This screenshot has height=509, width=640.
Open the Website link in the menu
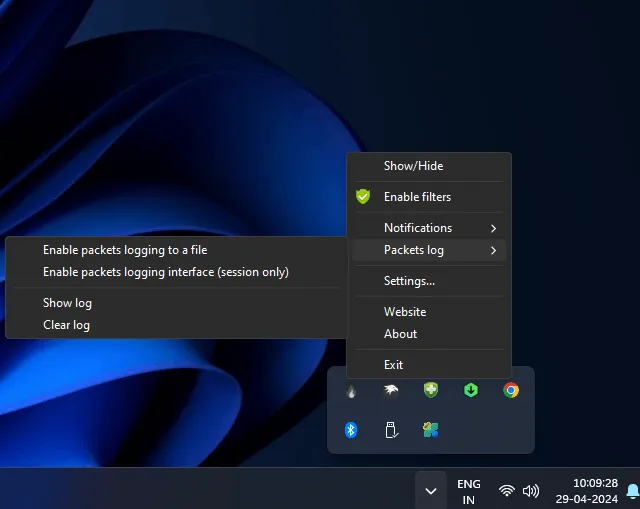click(x=405, y=312)
